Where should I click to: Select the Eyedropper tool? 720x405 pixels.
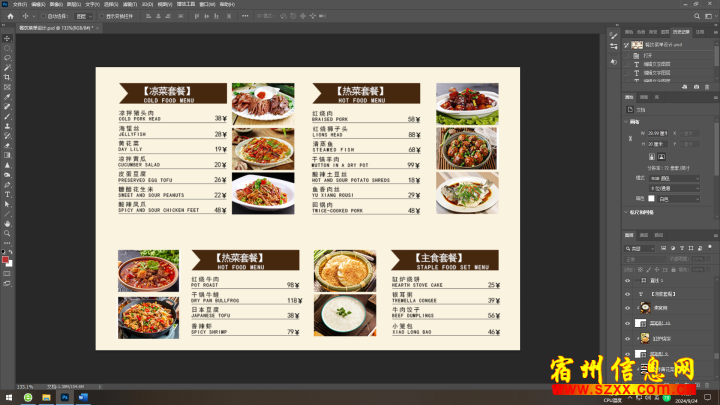pyautogui.click(x=7, y=97)
